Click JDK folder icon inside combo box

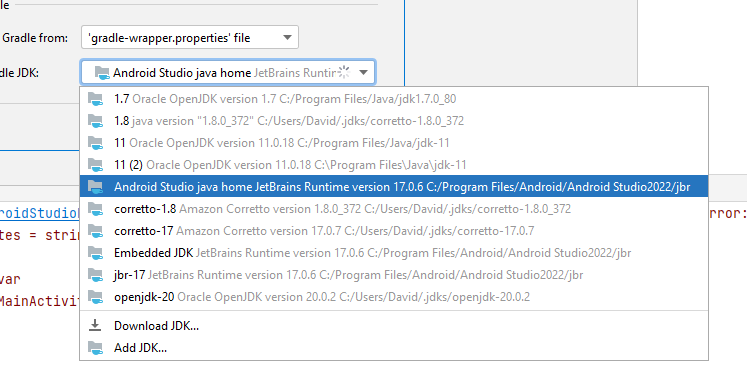pos(102,73)
